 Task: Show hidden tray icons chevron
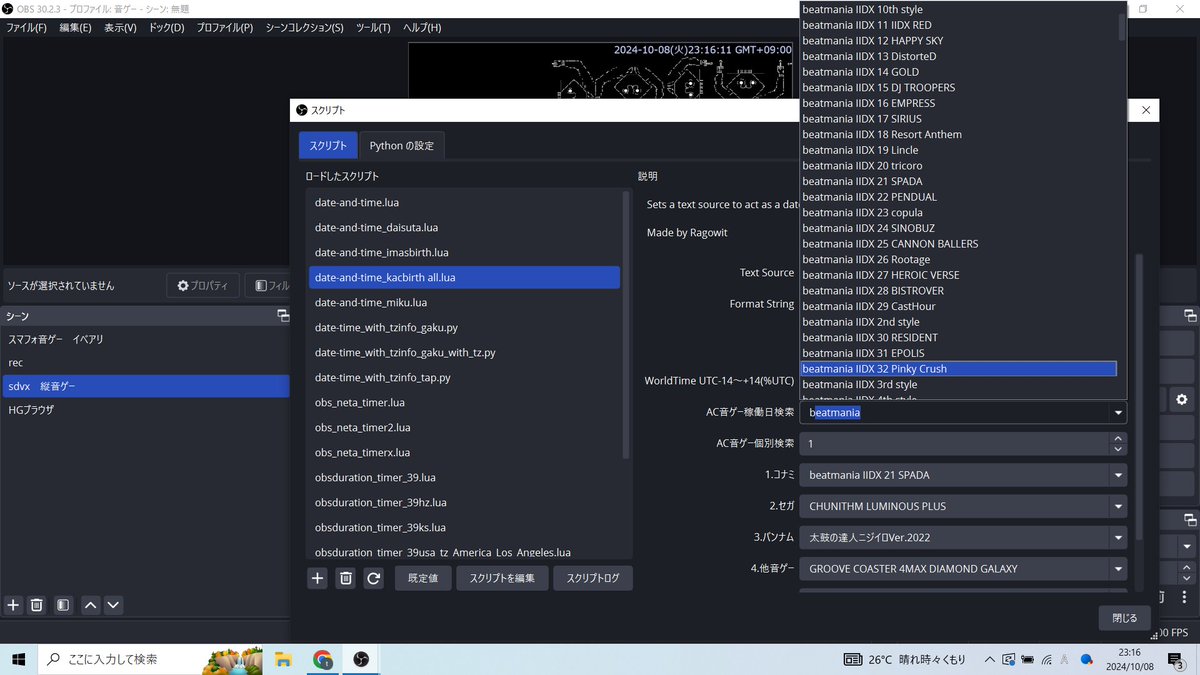pos(989,660)
